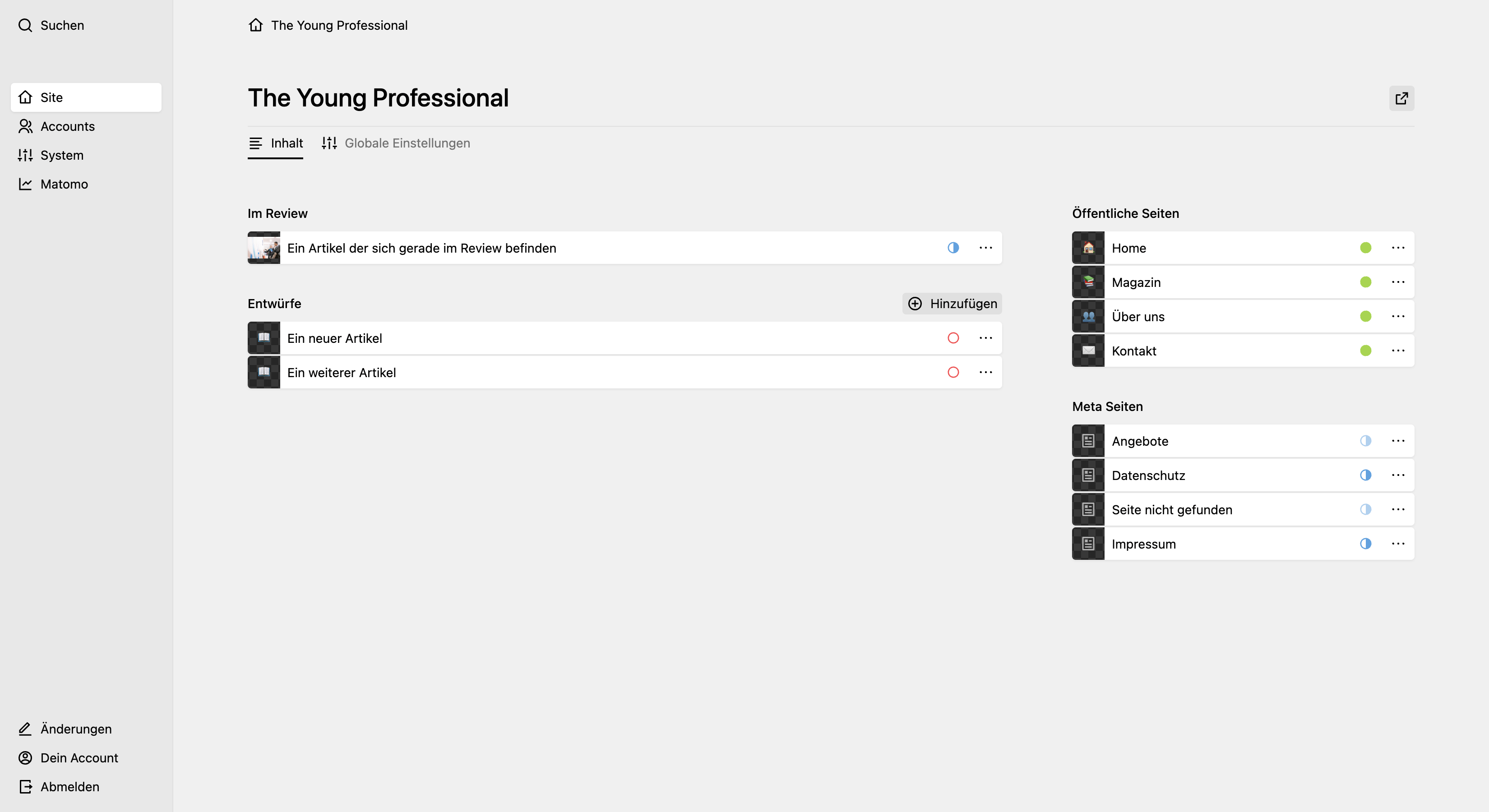Screen dimensions: 1489x812
Task: Open options menu for Über uns
Action: pos(1398,316)
